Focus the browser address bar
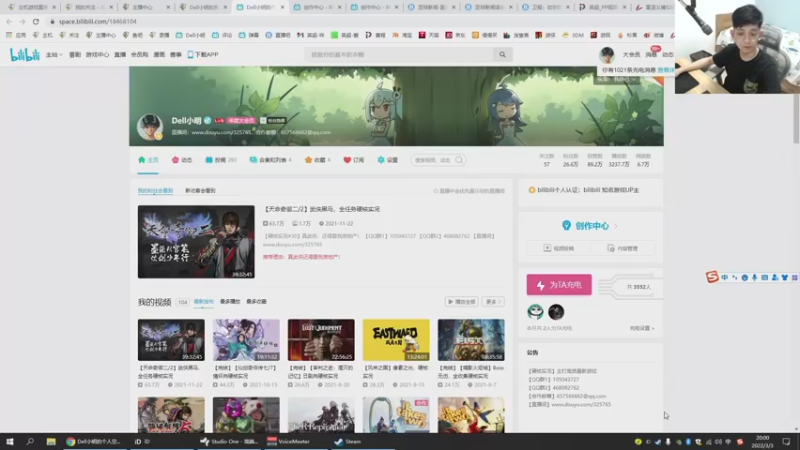 (x=357, y=21)
